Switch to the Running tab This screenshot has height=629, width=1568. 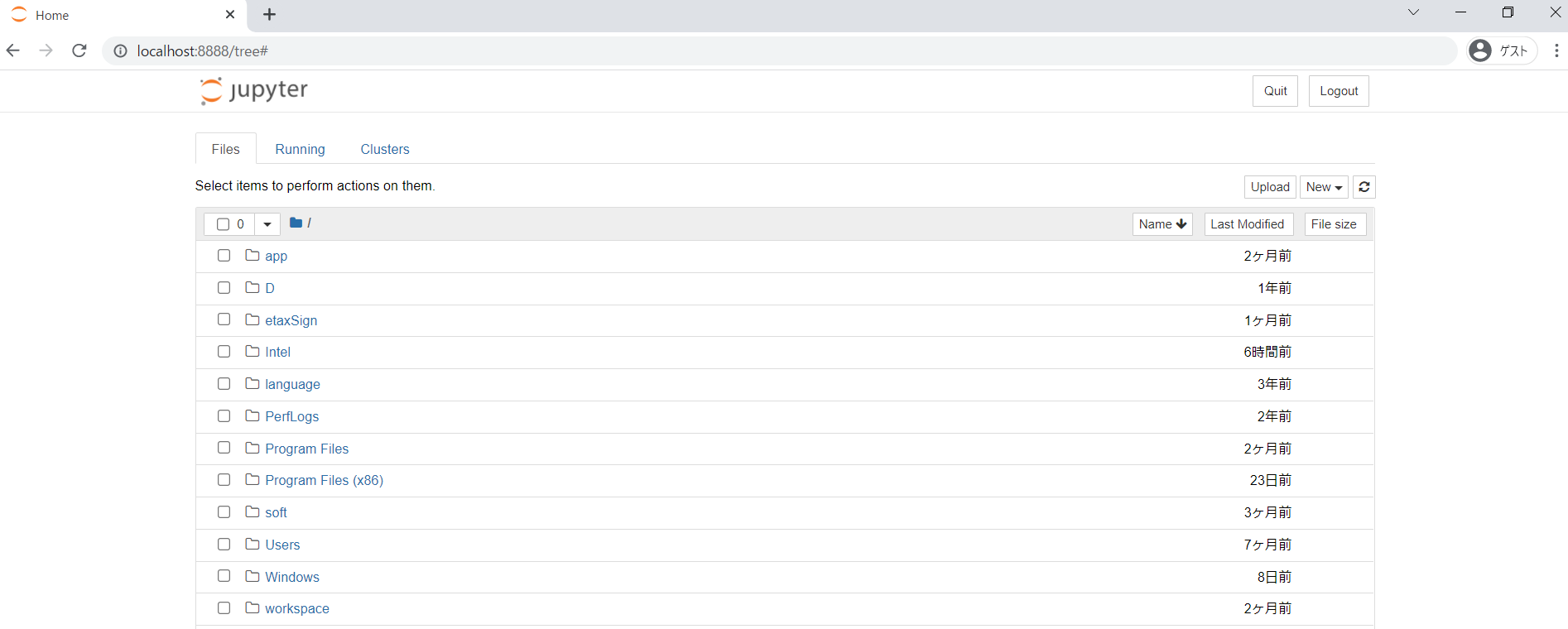point(300,149)
